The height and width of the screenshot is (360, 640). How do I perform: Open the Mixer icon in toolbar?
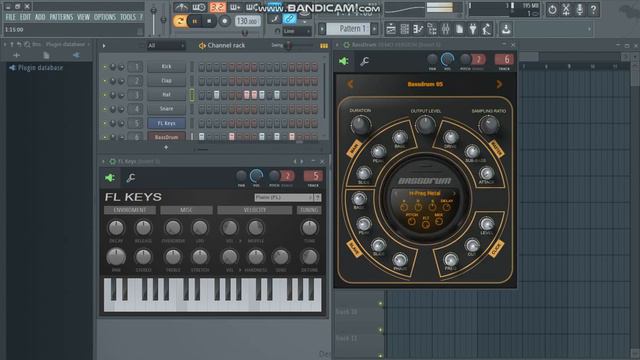[x=445, y=29]
